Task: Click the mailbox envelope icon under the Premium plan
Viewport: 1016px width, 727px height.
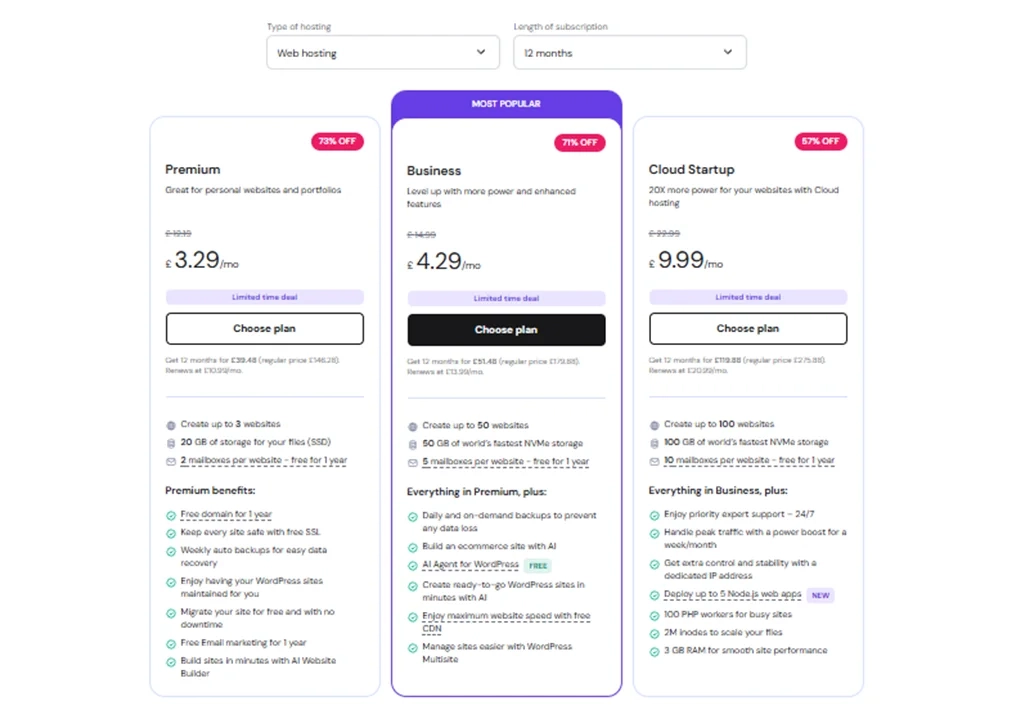Action: [170, 460]
